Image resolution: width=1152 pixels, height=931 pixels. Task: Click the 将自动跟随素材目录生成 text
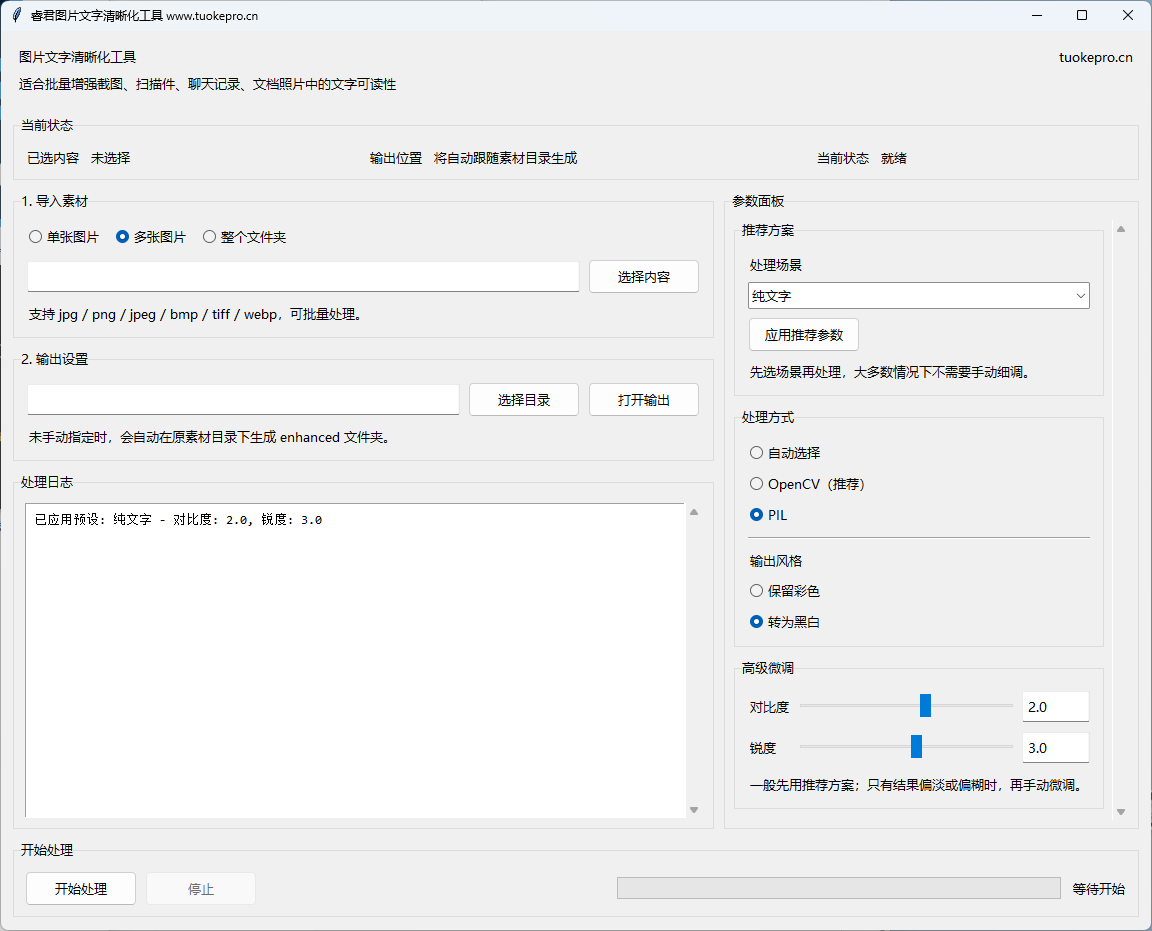(505, 158)
